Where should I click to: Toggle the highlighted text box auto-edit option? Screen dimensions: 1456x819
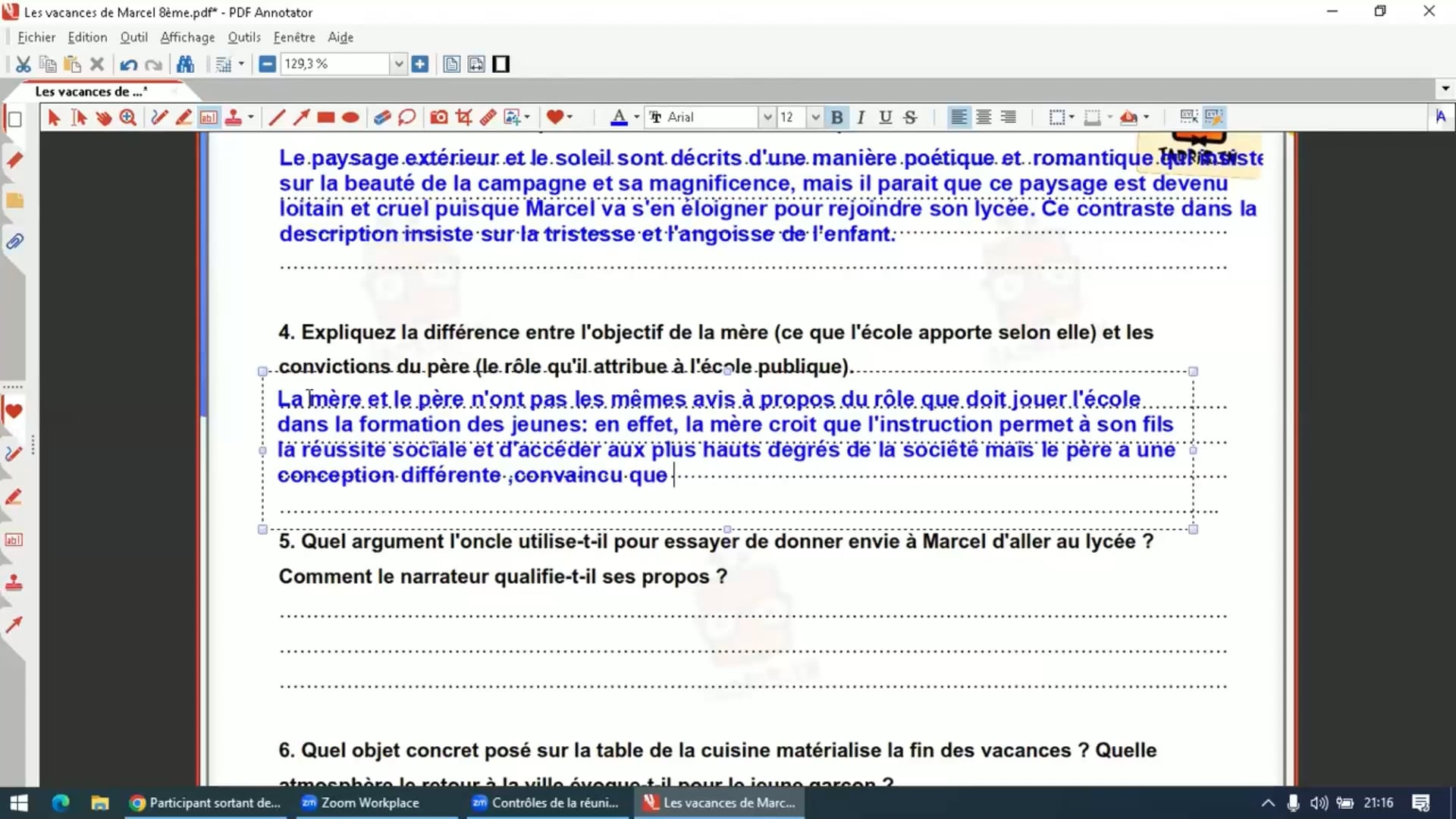click(x=1214, y=118)
